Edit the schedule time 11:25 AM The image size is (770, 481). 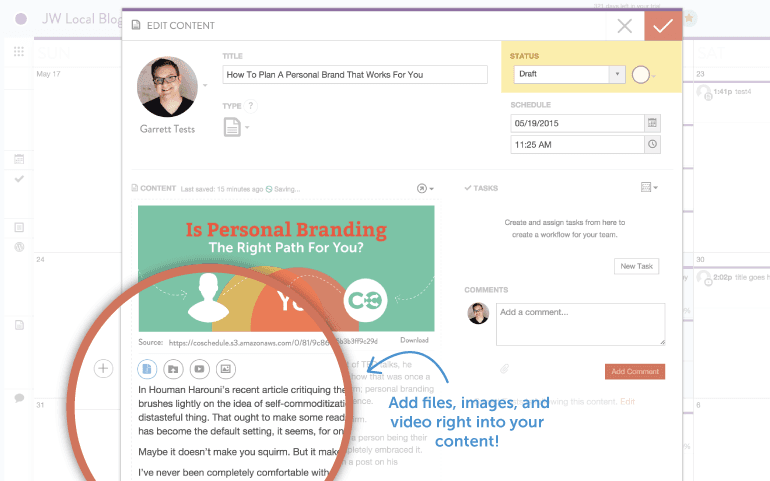[x=577, y=144]
